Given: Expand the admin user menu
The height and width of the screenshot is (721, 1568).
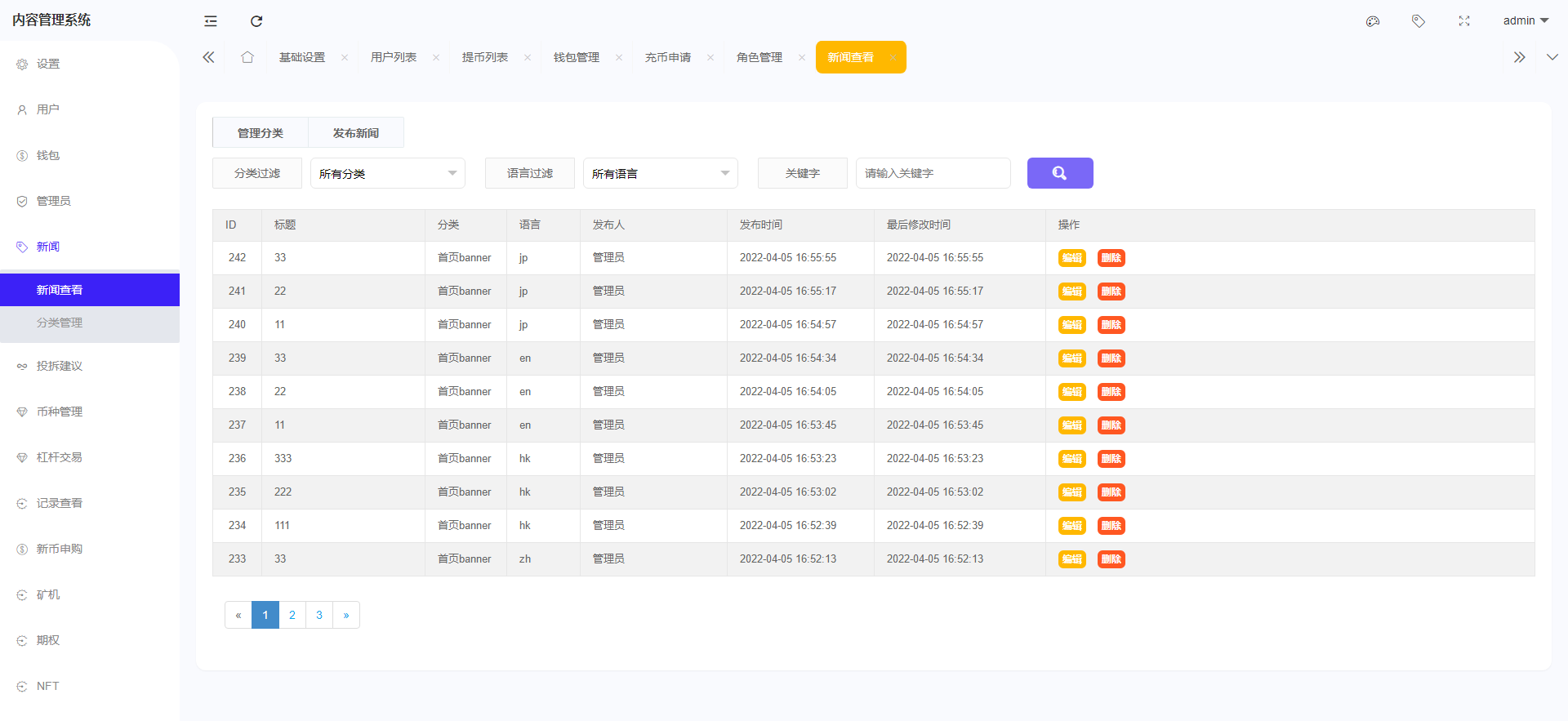Looking at the screenshot, I should tap(1525, 20).
